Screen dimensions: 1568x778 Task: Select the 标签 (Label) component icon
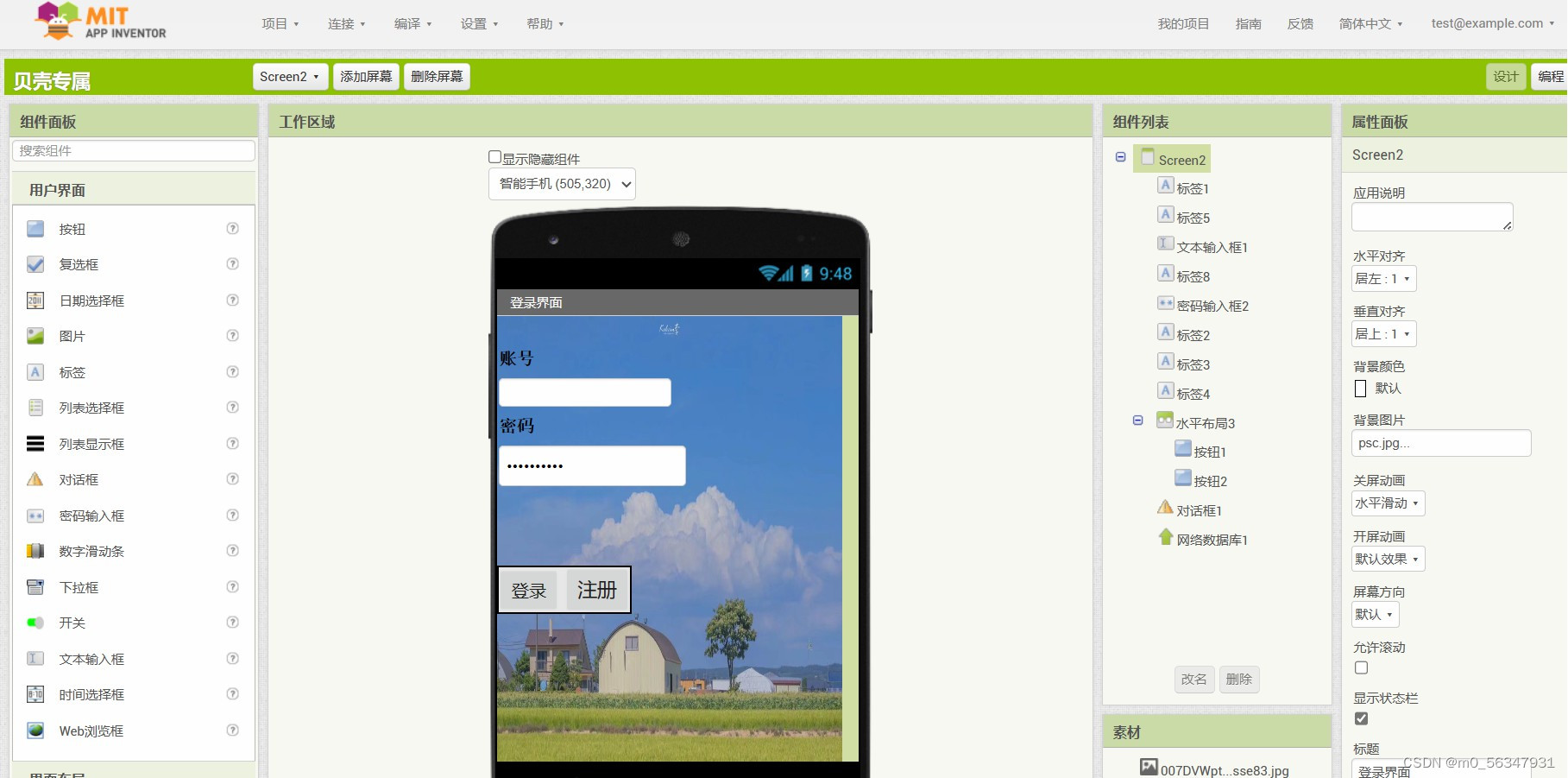point(35,372)
